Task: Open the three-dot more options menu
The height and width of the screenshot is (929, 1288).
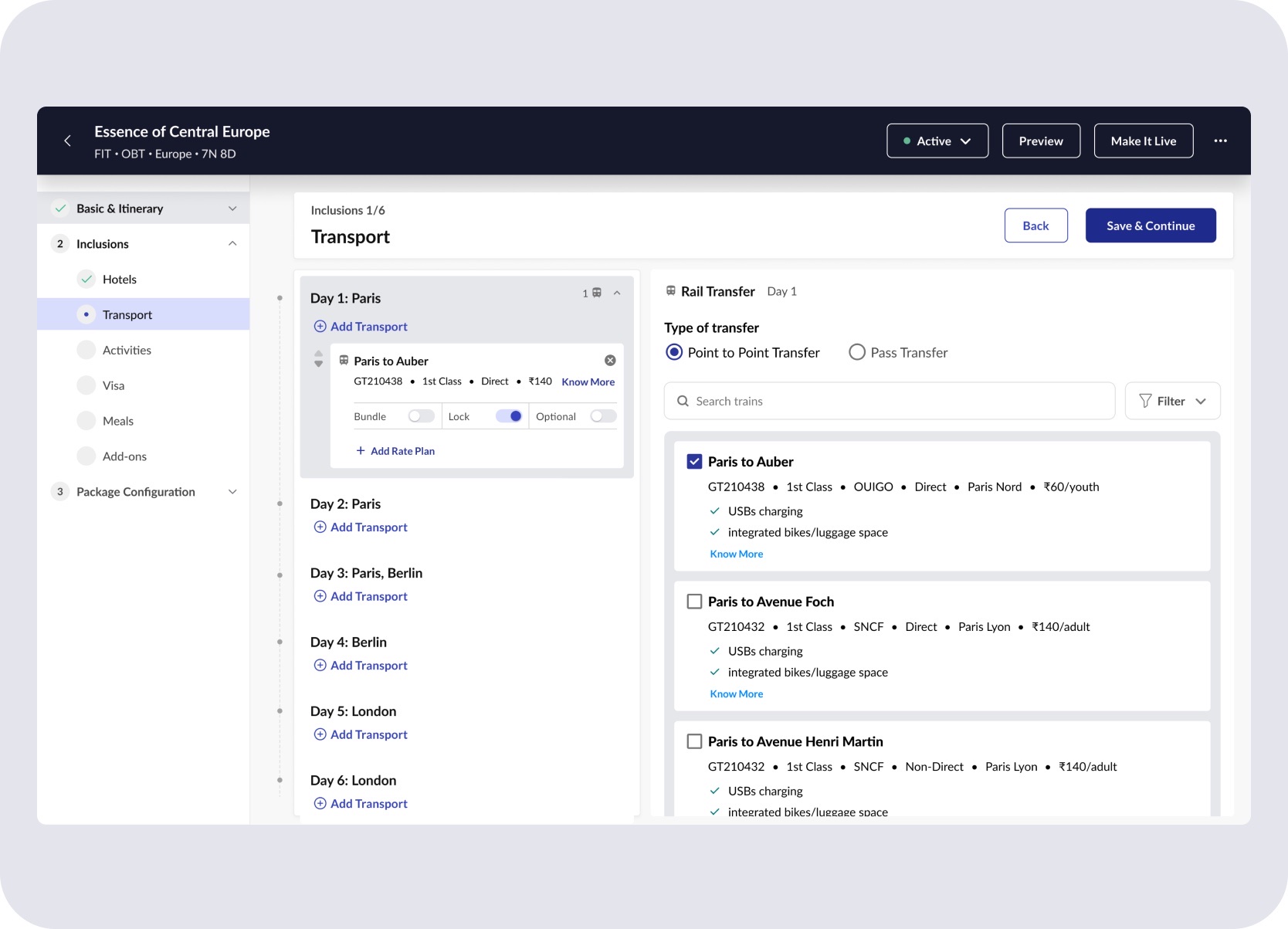Action: coord(1220,141)
